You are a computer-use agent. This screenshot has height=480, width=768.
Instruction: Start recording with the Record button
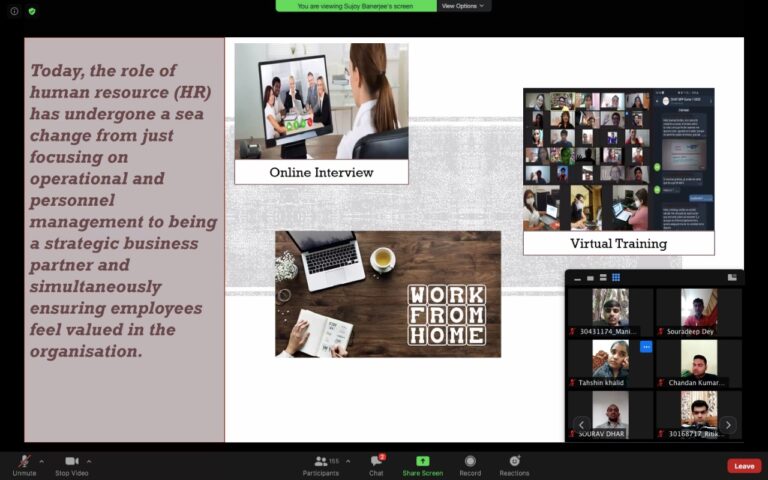tap(470, 464)
